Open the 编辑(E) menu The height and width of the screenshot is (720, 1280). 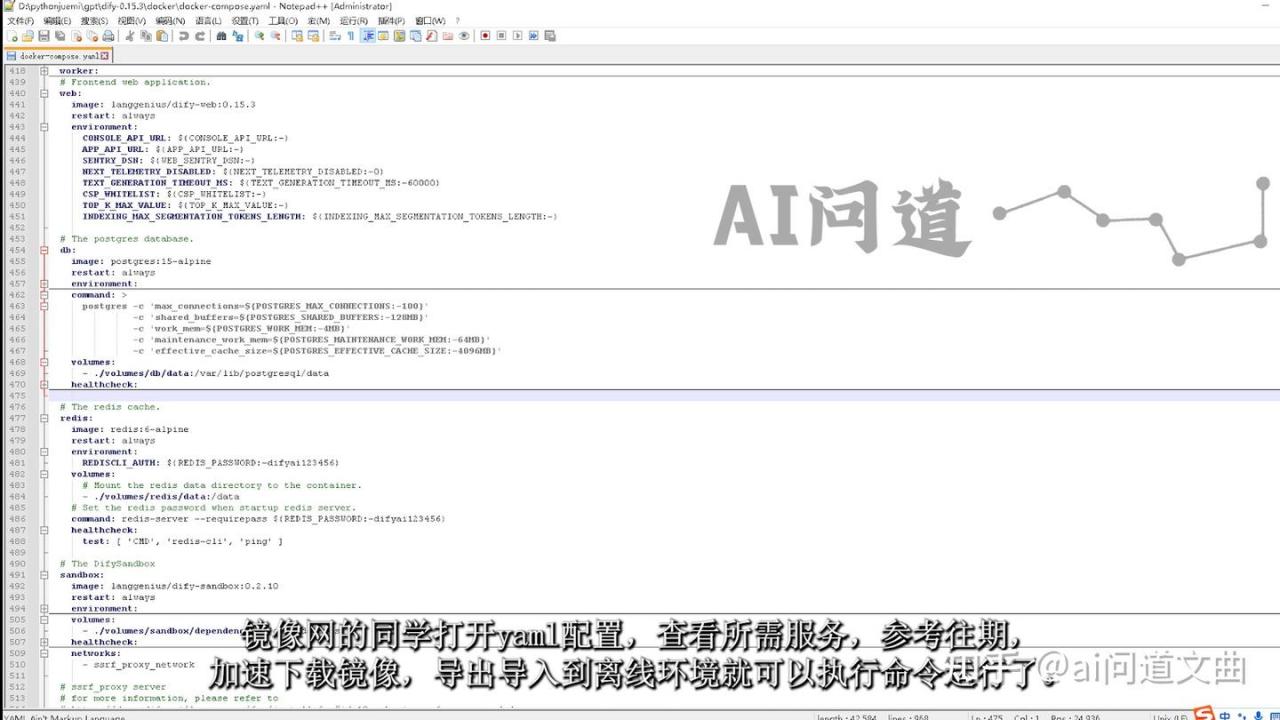(x=57, y=20)
